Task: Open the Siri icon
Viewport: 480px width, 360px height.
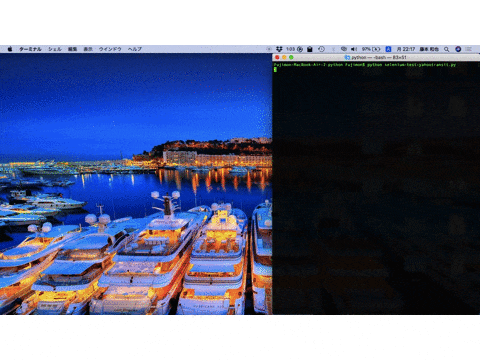Action: 458,49
